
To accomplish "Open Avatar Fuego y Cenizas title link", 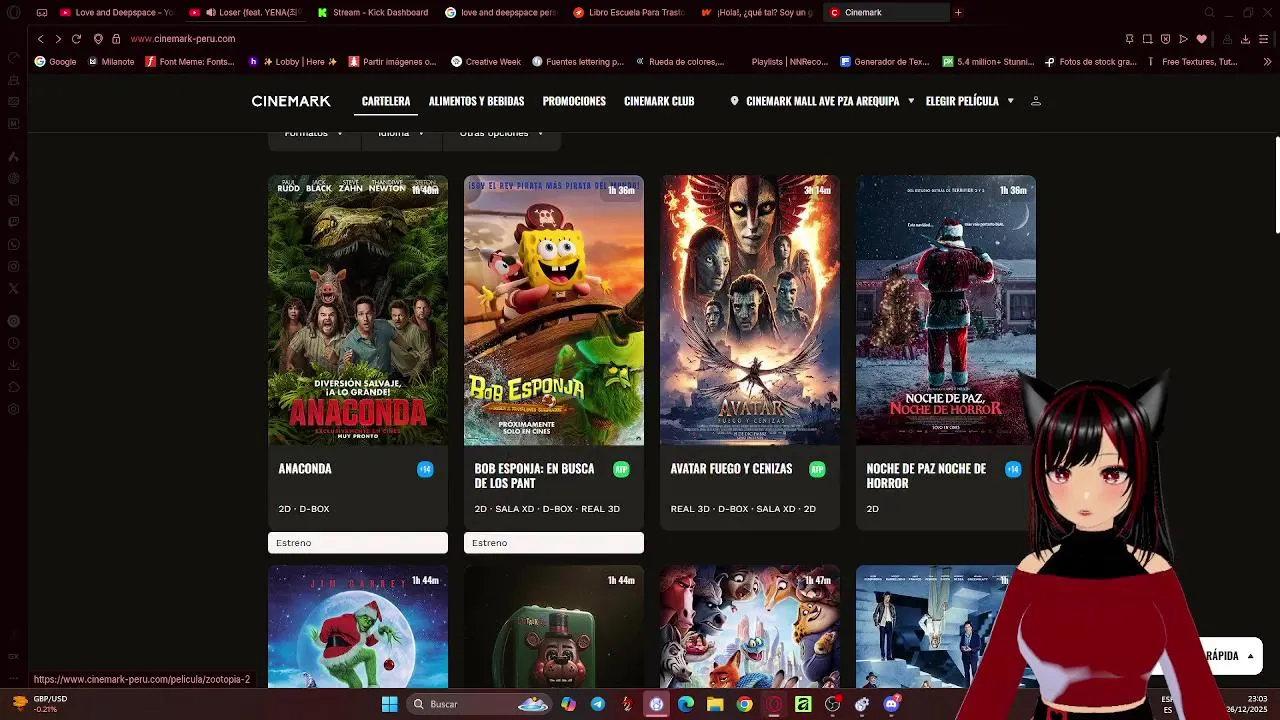I will (x=731, y=469).
